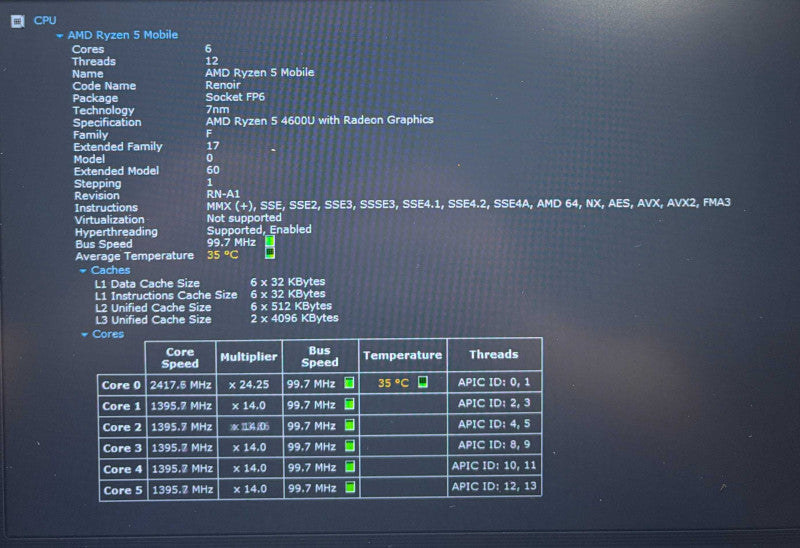Screen dimensions: 800x548
Task: Click the APIC ID: 0, 1 cell
Action: [x=494, y=382]
